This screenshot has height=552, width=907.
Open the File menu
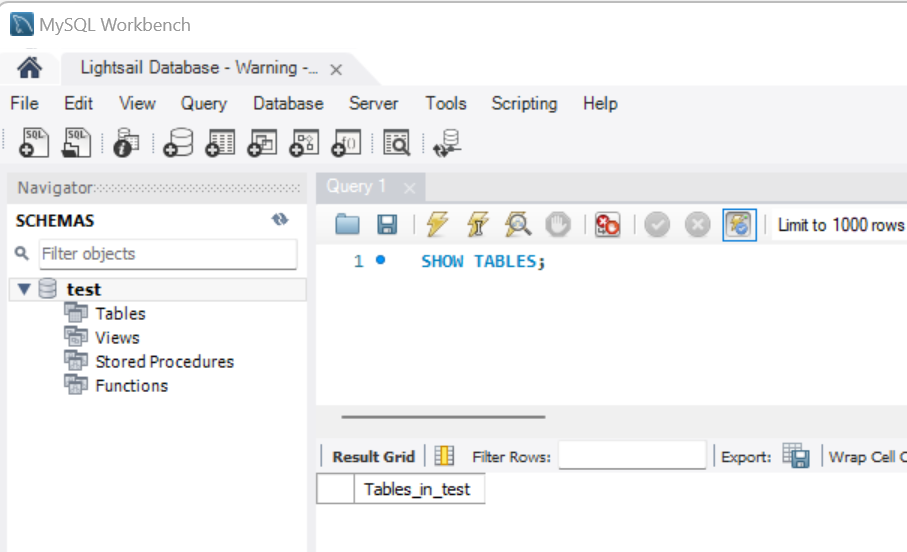24,104
